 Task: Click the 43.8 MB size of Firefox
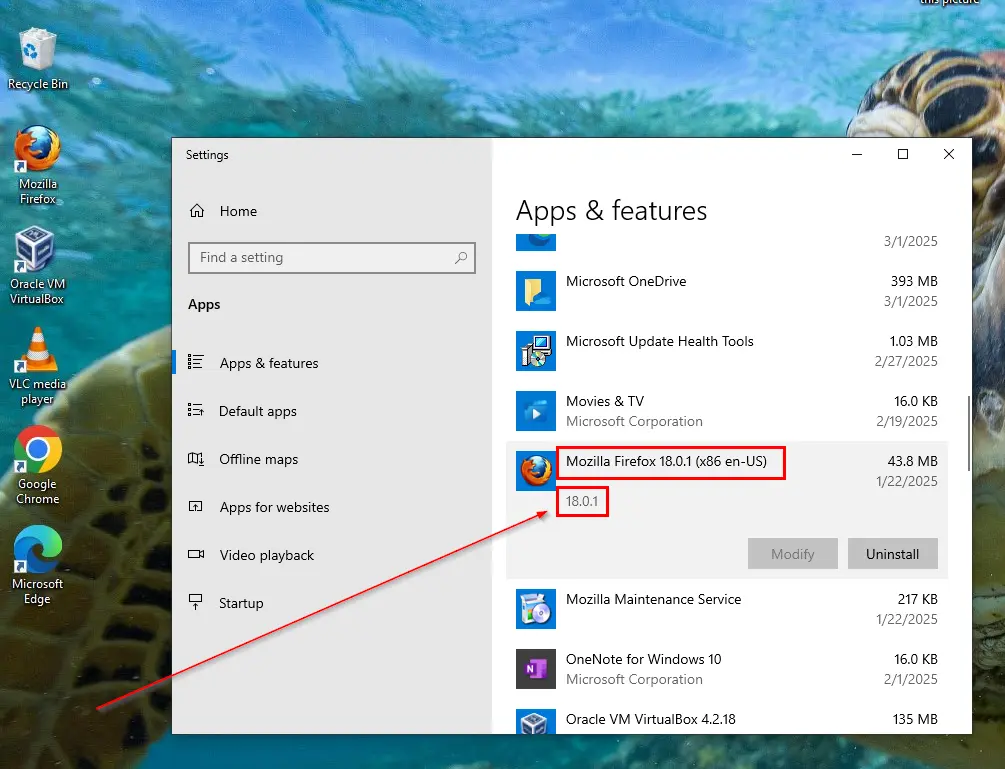pyautogui.click(x=912, y=461)
